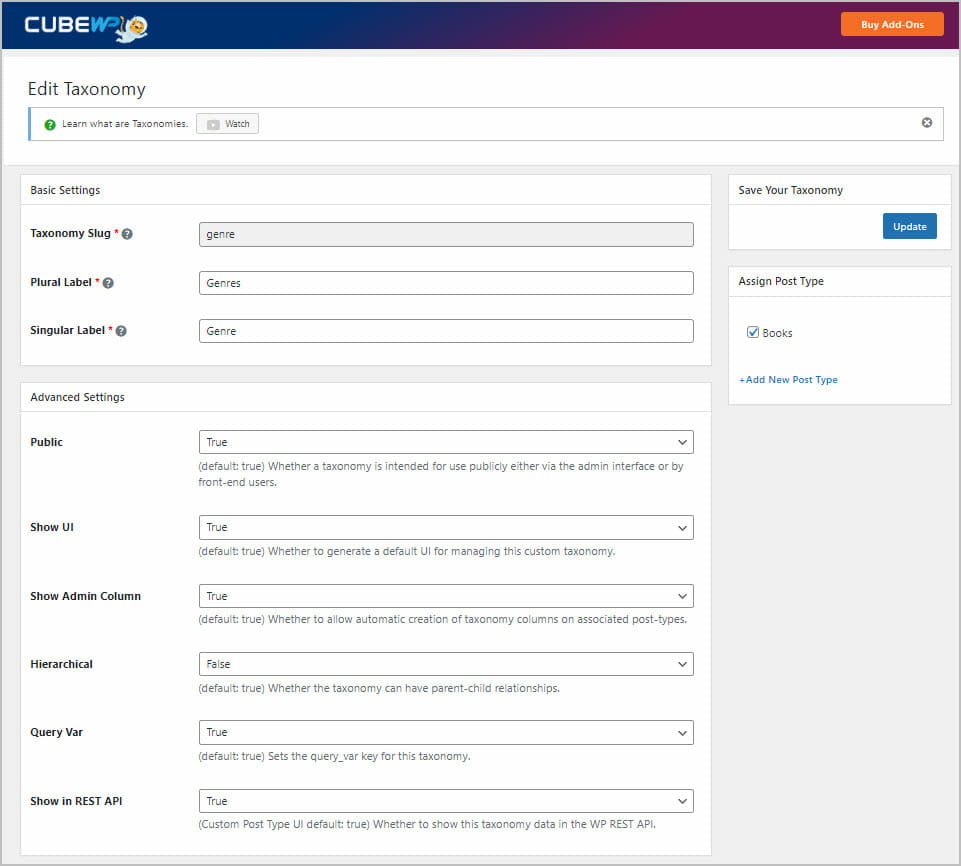Uncheck the Books post type checkbox
This screenshot has width=961, height=866.
tap(753, 332)
